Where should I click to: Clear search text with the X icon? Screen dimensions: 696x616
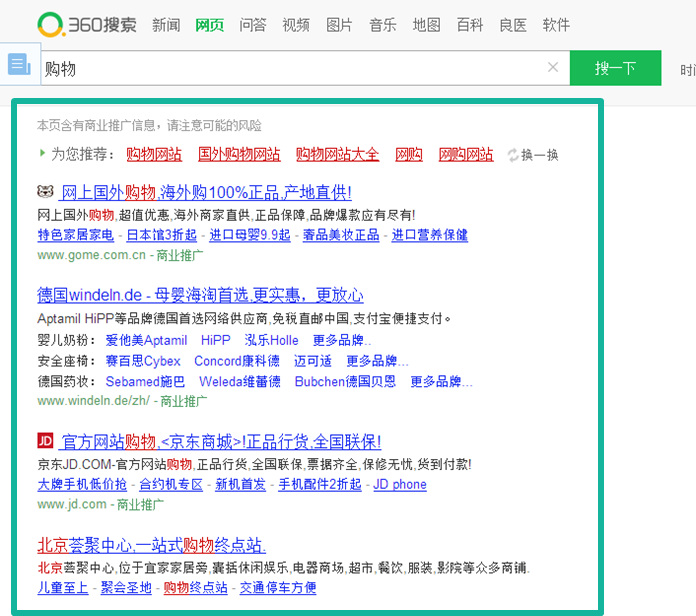click(x=553, y=68)
